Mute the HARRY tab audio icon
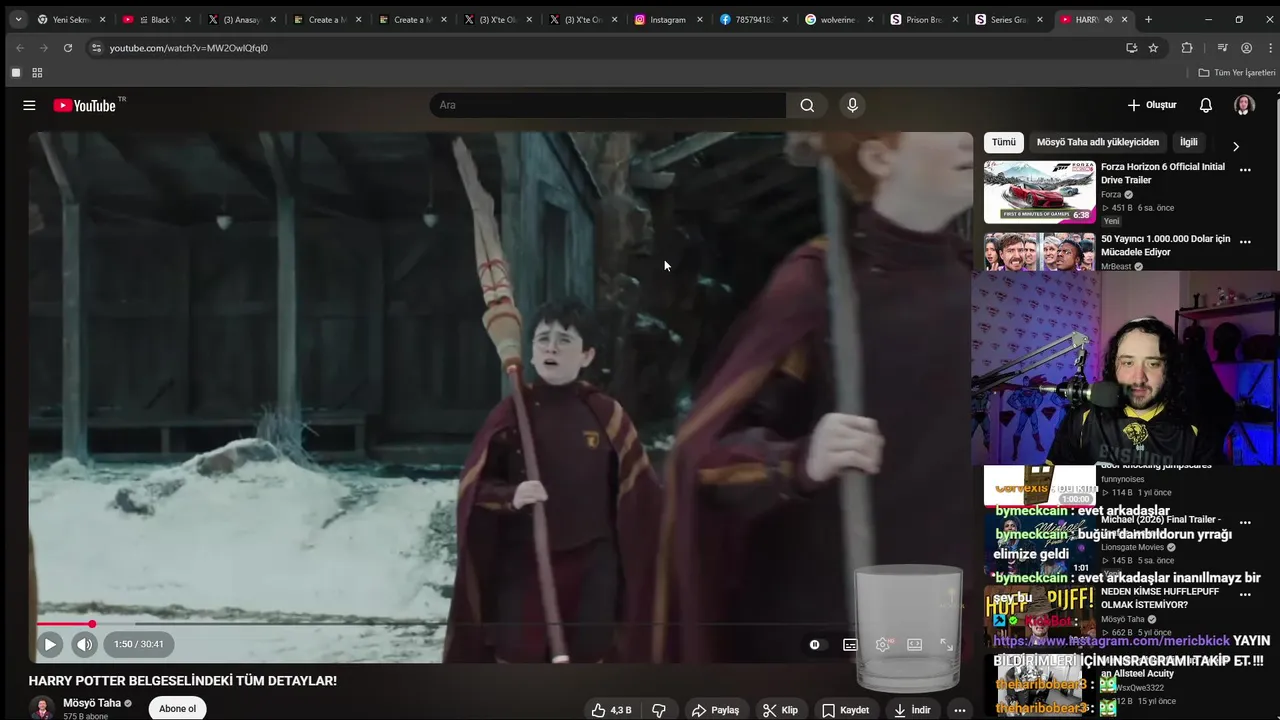The width and height of the screenshot is (1280, 720). tap(1108, 20)
